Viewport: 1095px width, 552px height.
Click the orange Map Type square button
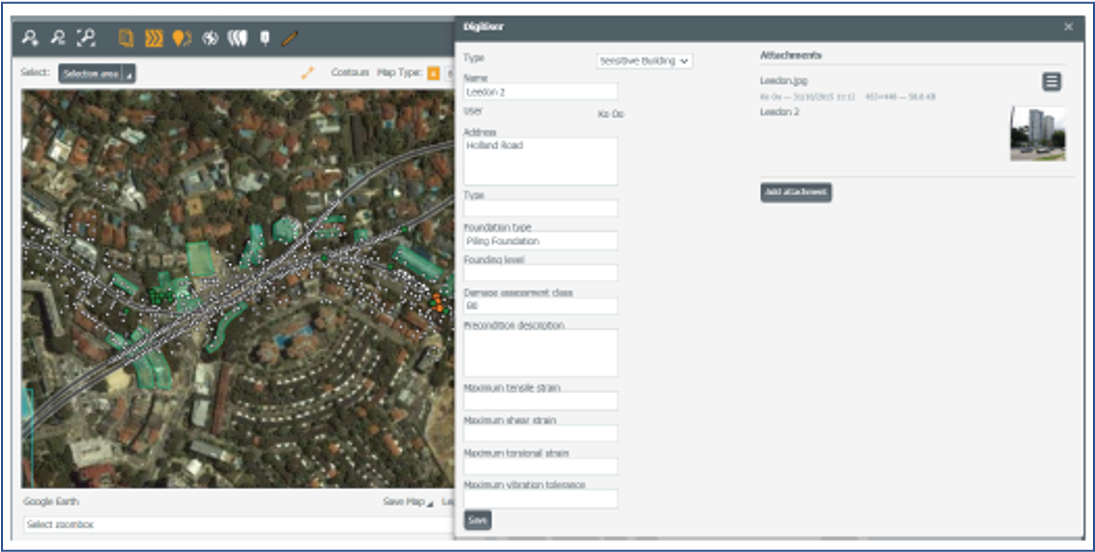[434, 73]
